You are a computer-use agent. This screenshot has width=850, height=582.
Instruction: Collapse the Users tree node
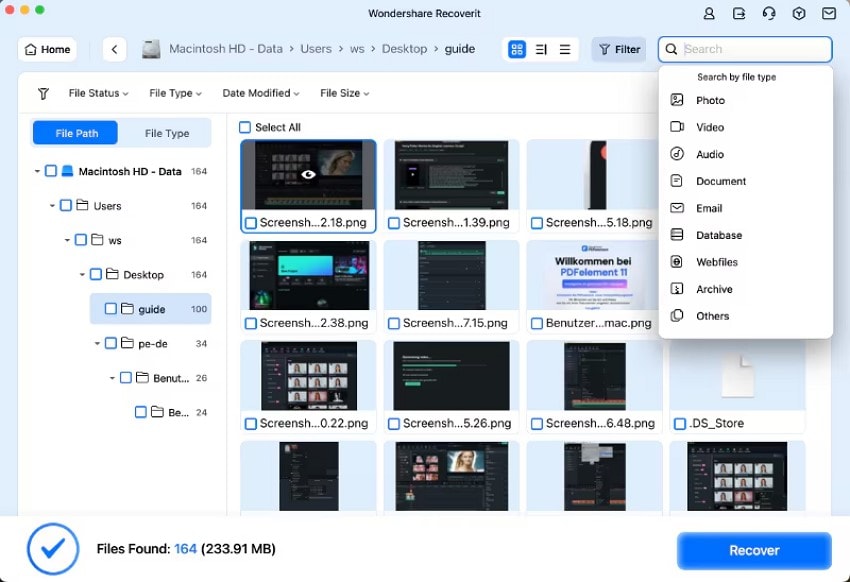52,206
